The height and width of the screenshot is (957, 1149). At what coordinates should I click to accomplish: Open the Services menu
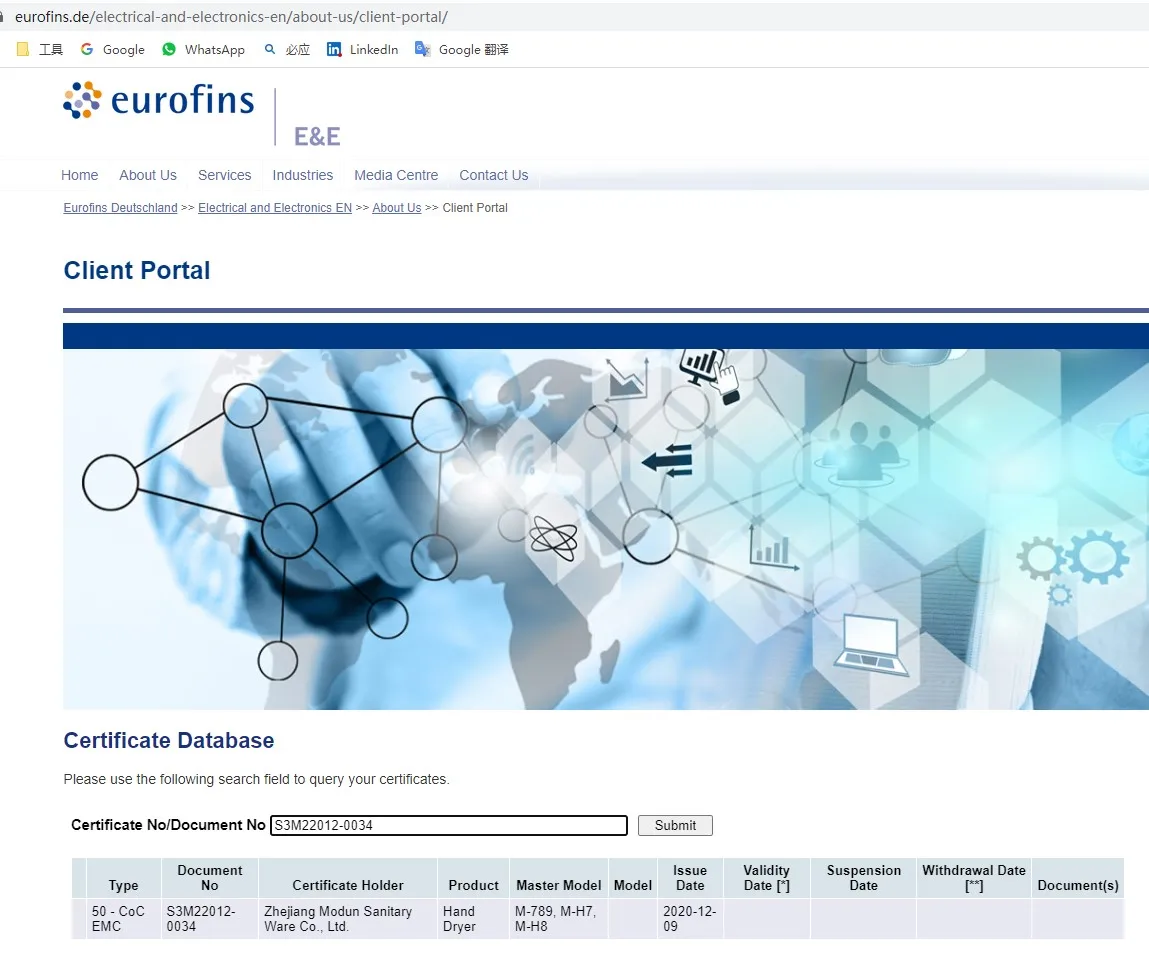[x=224, y=175]
